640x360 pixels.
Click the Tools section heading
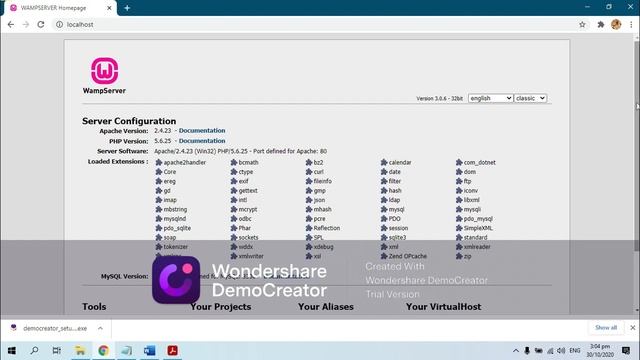tap(94, 307)
